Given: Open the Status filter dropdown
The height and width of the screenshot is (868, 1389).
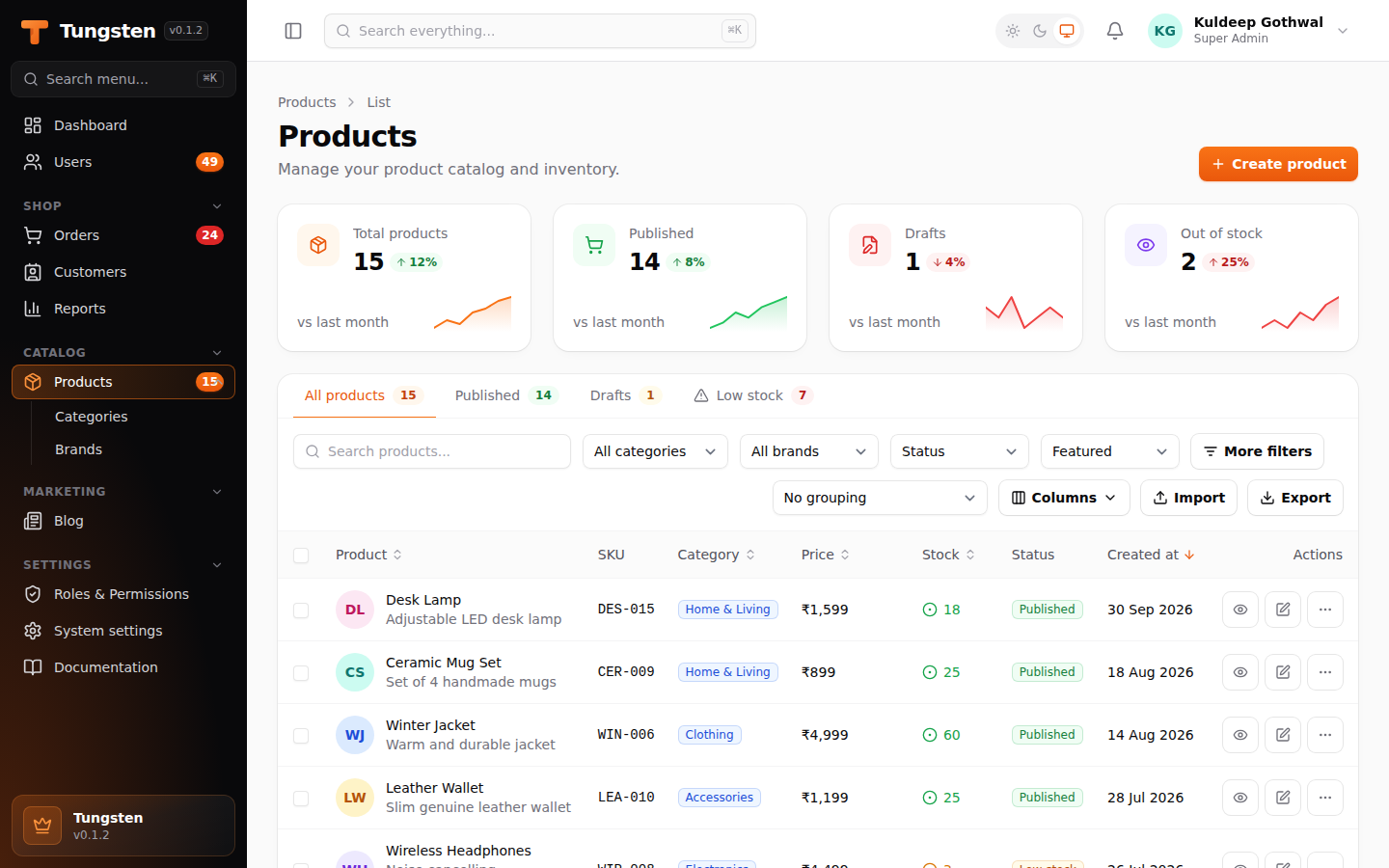Looking at the screenshot, I should pos(960,451).
